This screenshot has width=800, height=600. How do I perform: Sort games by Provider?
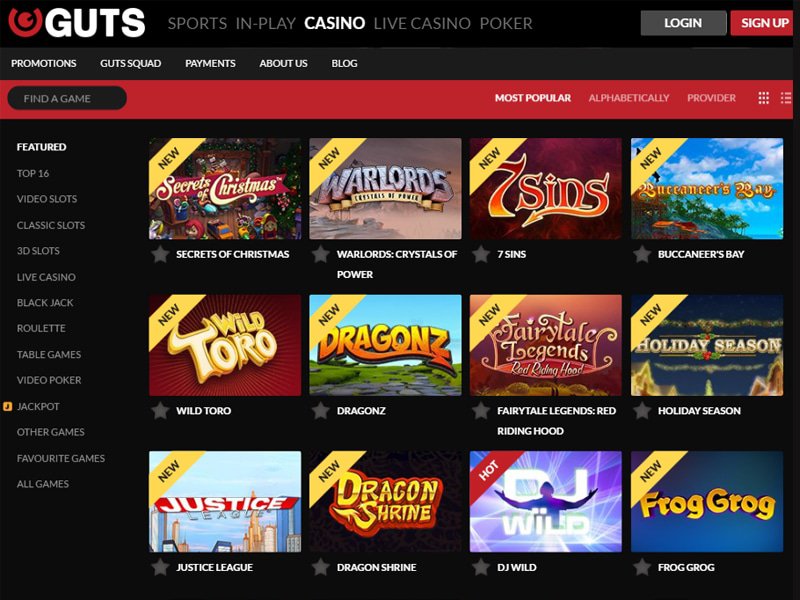[x=711, y=98]
